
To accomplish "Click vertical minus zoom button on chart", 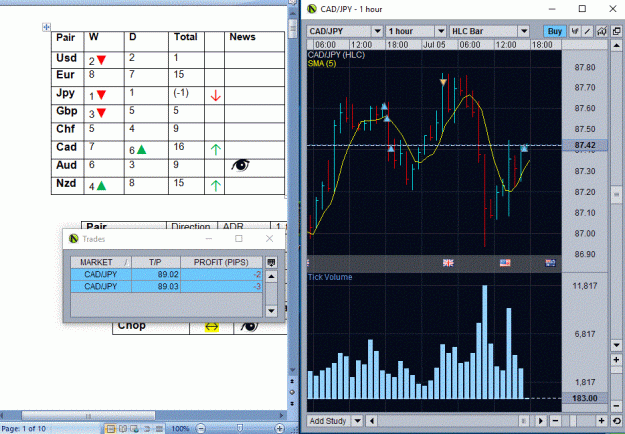I will tap(616, 406).
